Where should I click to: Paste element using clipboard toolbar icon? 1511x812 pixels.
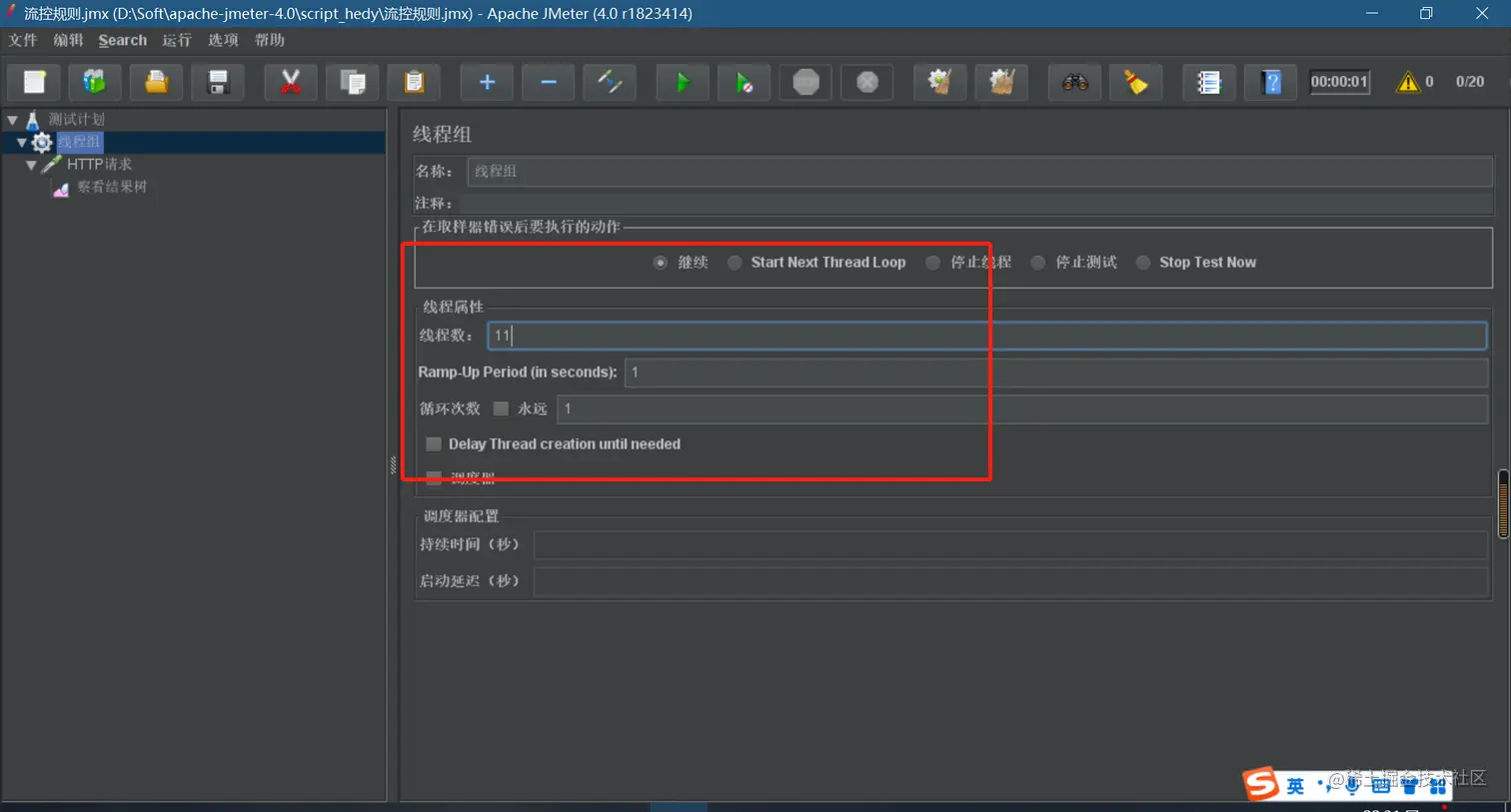pyautogui.click(x=414, y=82)
